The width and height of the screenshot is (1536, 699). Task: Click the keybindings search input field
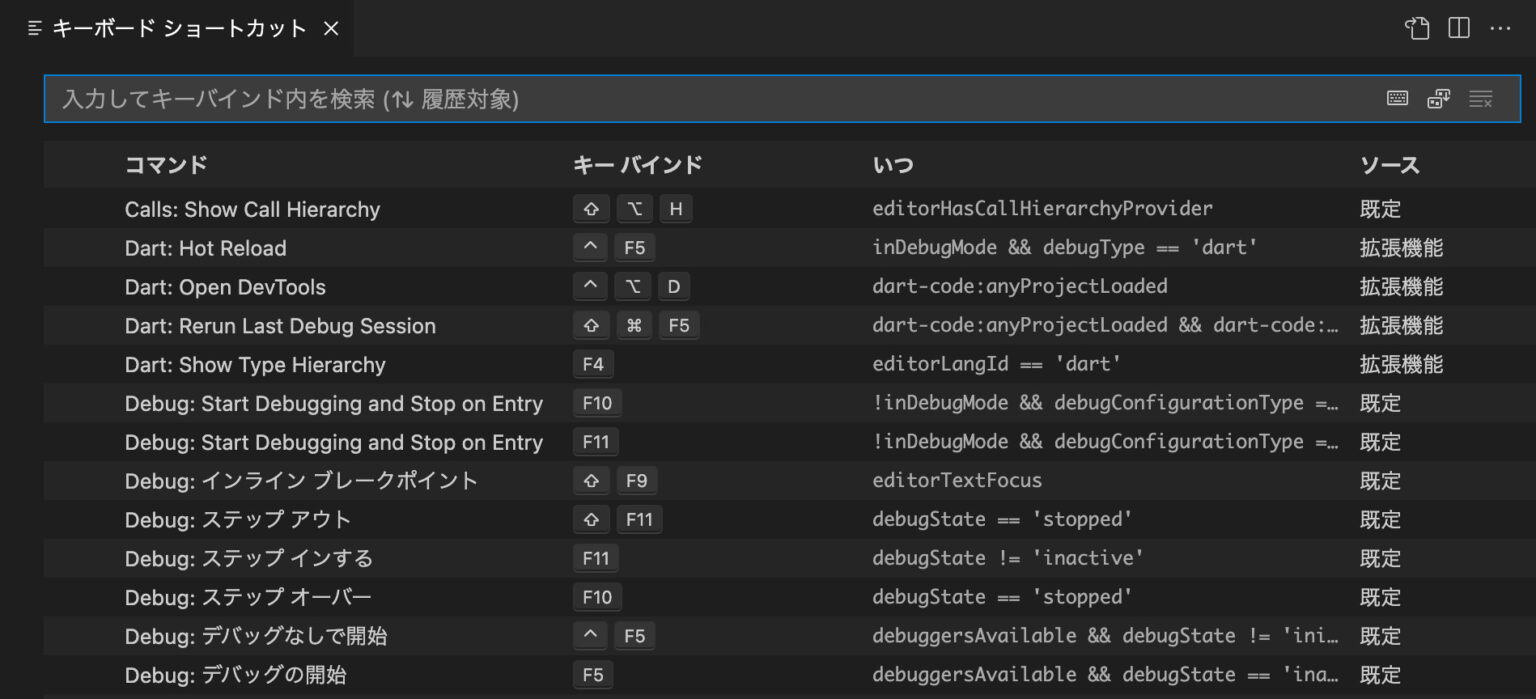tap(600, 98)
